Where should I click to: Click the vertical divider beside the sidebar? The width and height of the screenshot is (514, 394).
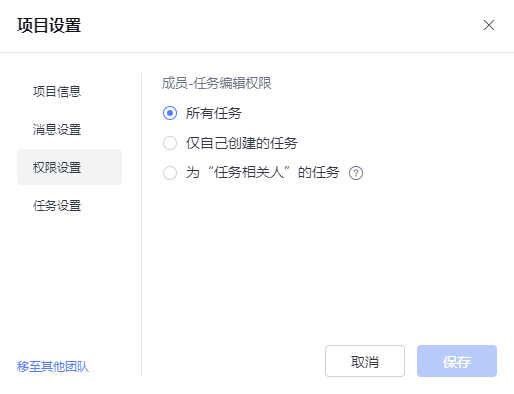pyautogui.click(x=141, y=225)
